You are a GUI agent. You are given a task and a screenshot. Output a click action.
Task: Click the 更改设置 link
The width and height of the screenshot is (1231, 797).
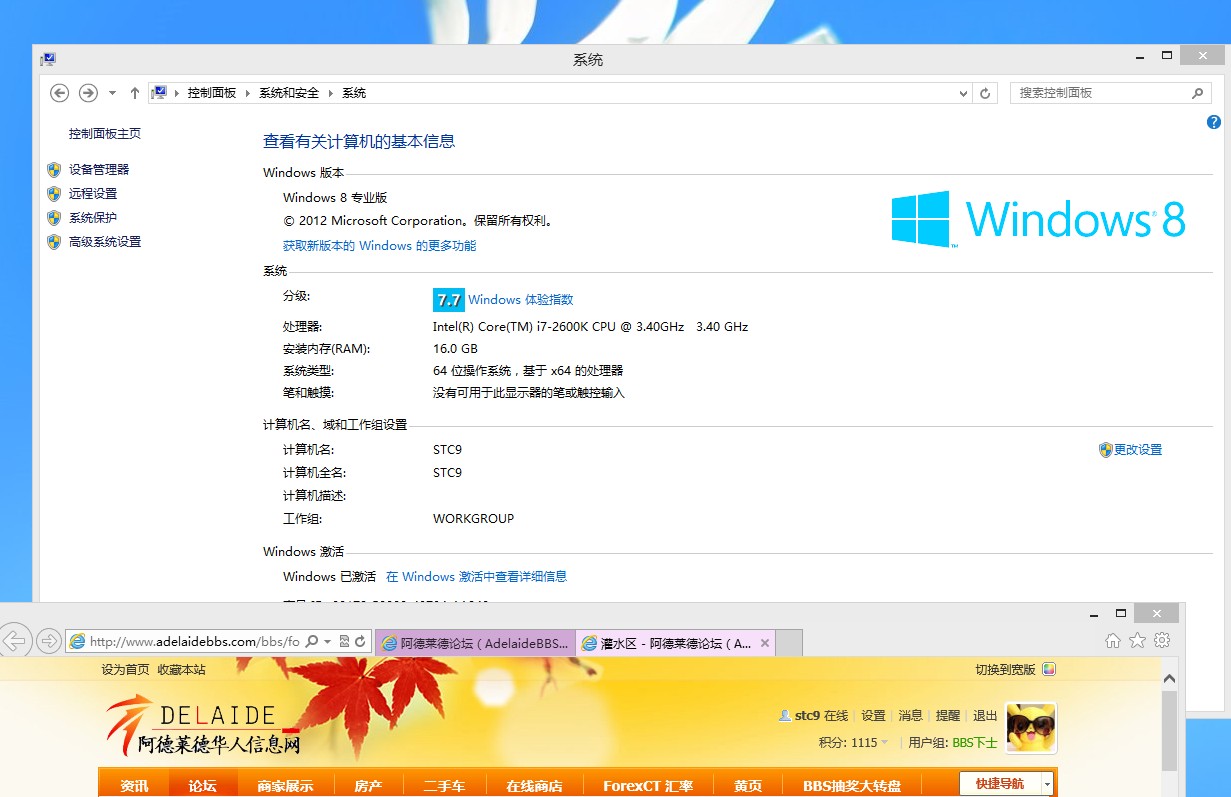coord(1138,450)
